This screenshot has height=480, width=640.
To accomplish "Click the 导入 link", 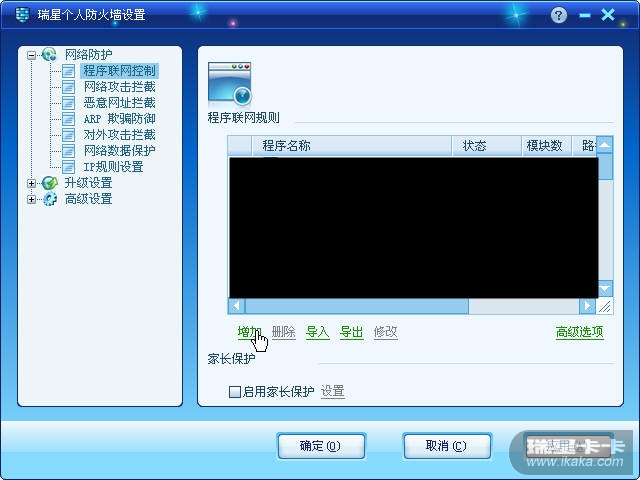I will (x=318, y=332).
